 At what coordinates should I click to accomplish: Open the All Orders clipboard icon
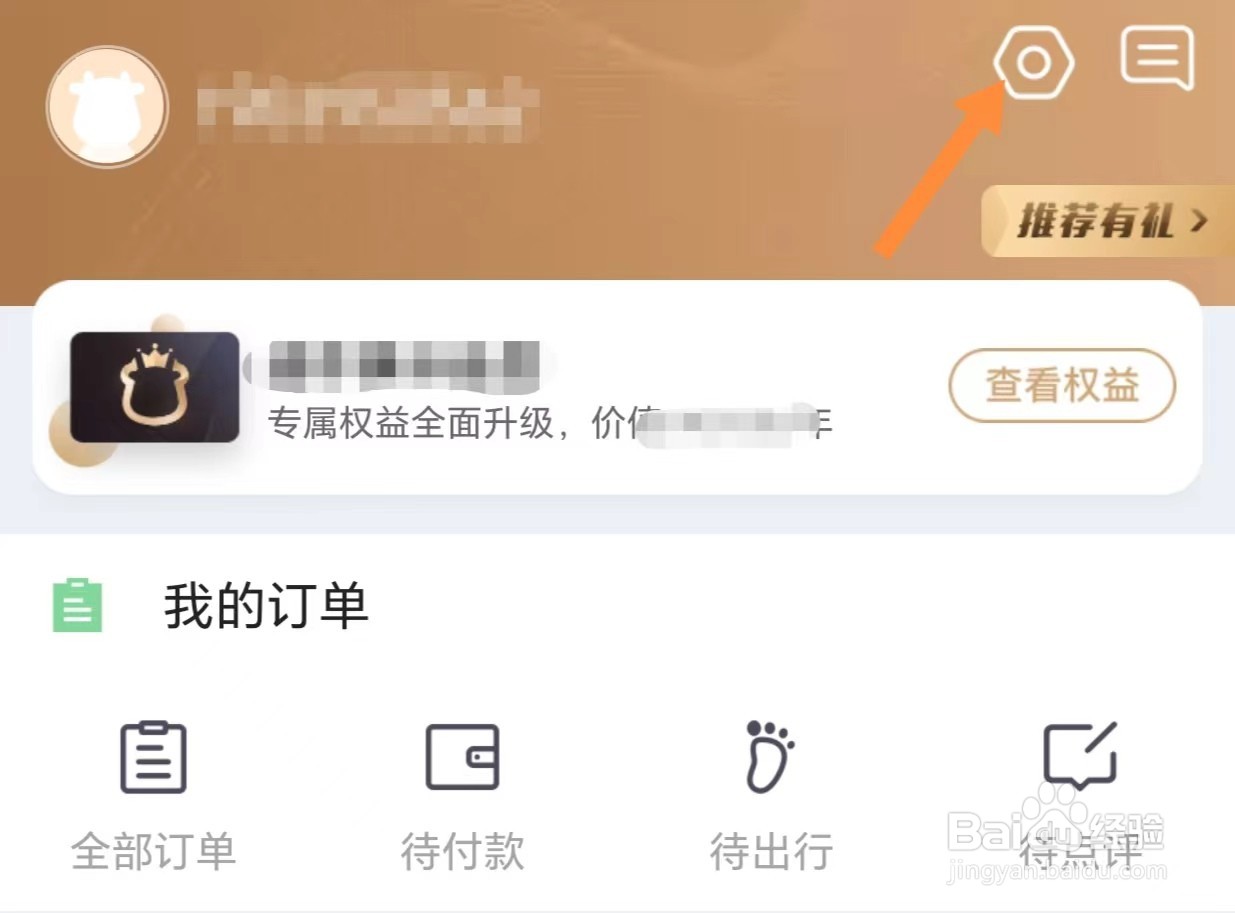tap(153, 757)
